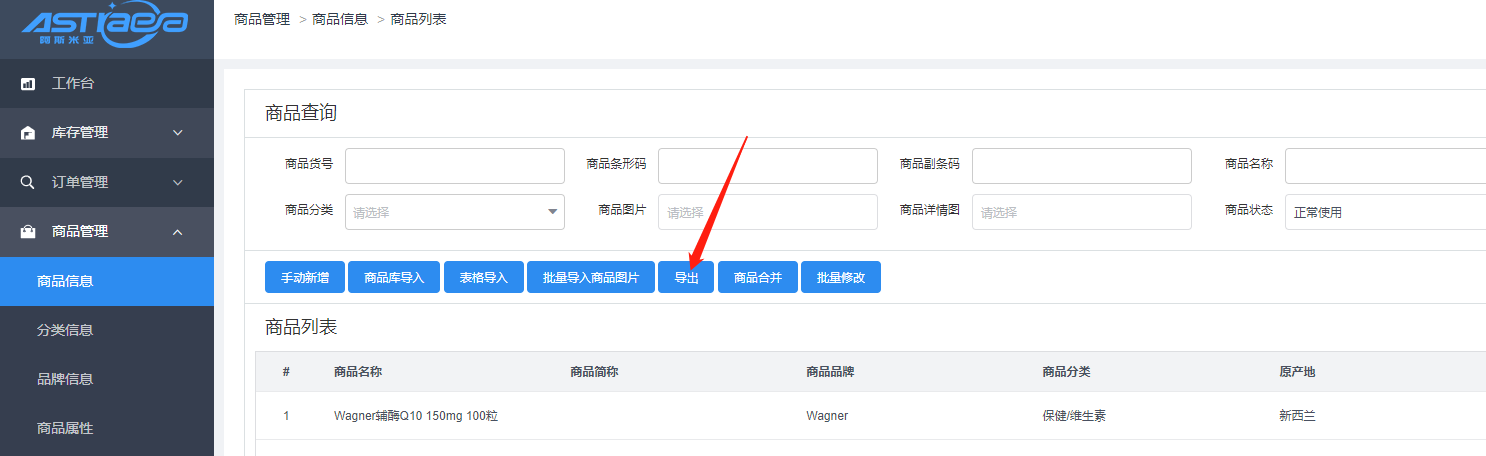Open the 商品状态 dropdown showing 正常使用
1486x456 pixels.
coord(1384,212)
